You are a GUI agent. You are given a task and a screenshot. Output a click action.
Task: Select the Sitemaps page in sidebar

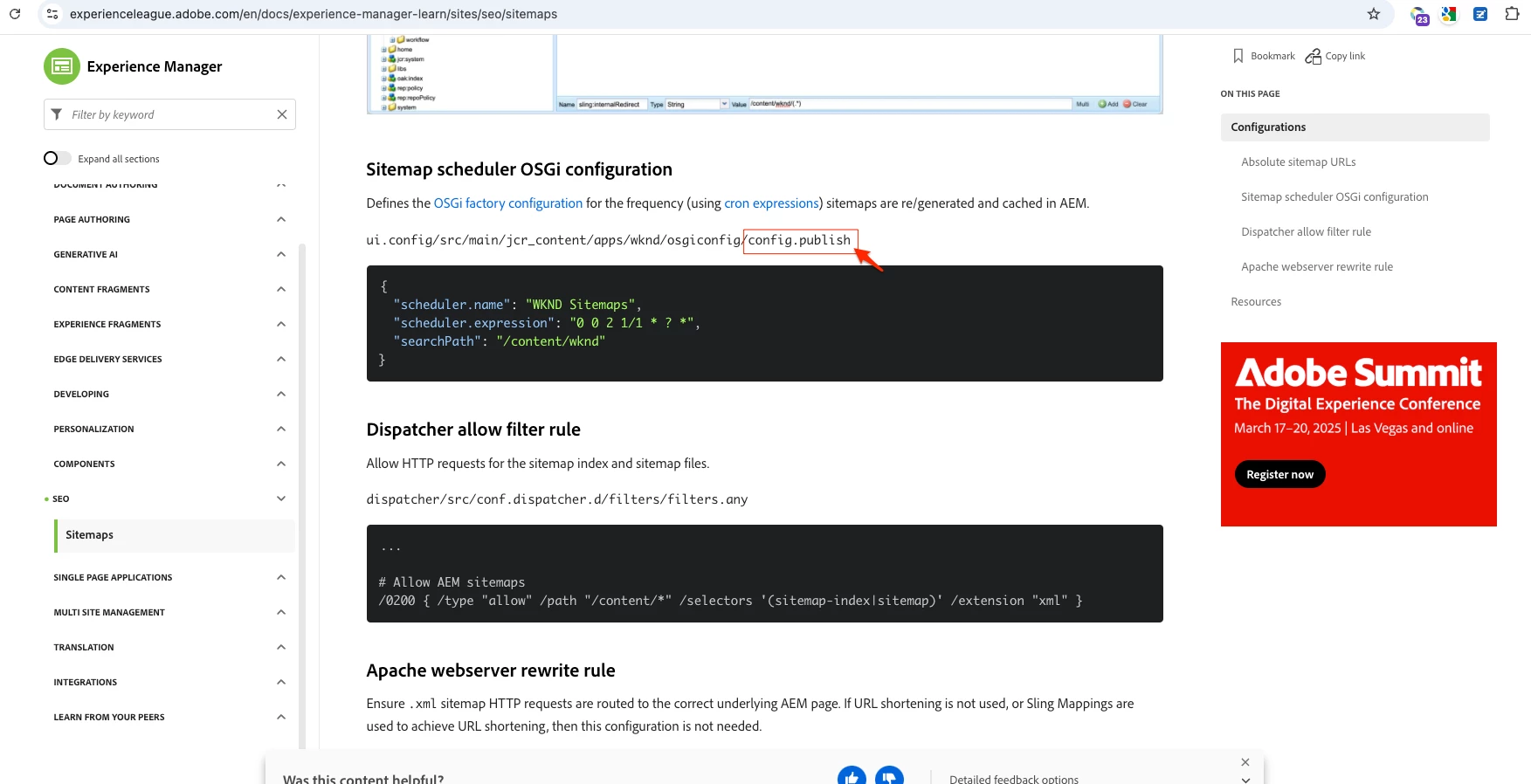175,535
